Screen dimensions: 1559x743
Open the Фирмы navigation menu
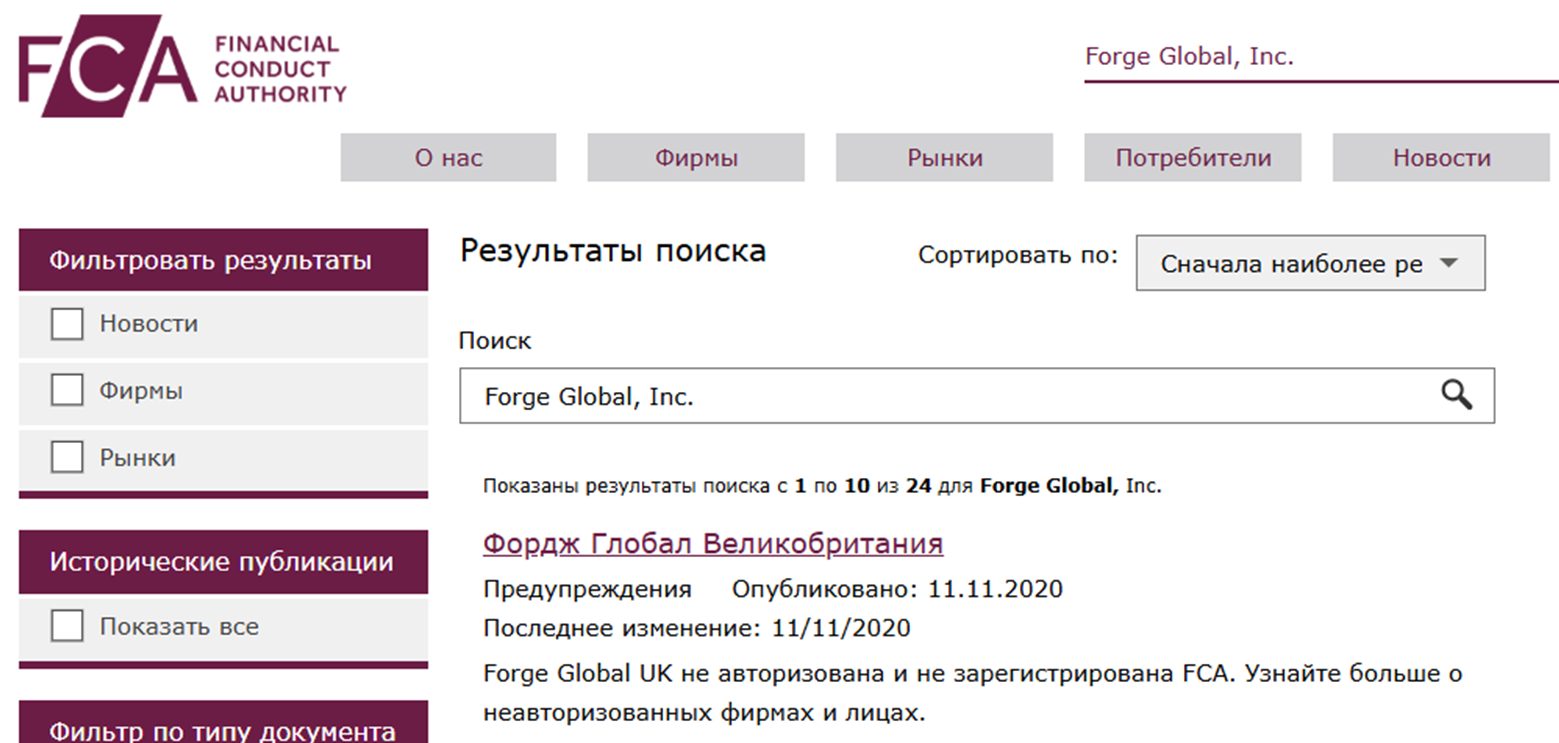click(696, 158)
